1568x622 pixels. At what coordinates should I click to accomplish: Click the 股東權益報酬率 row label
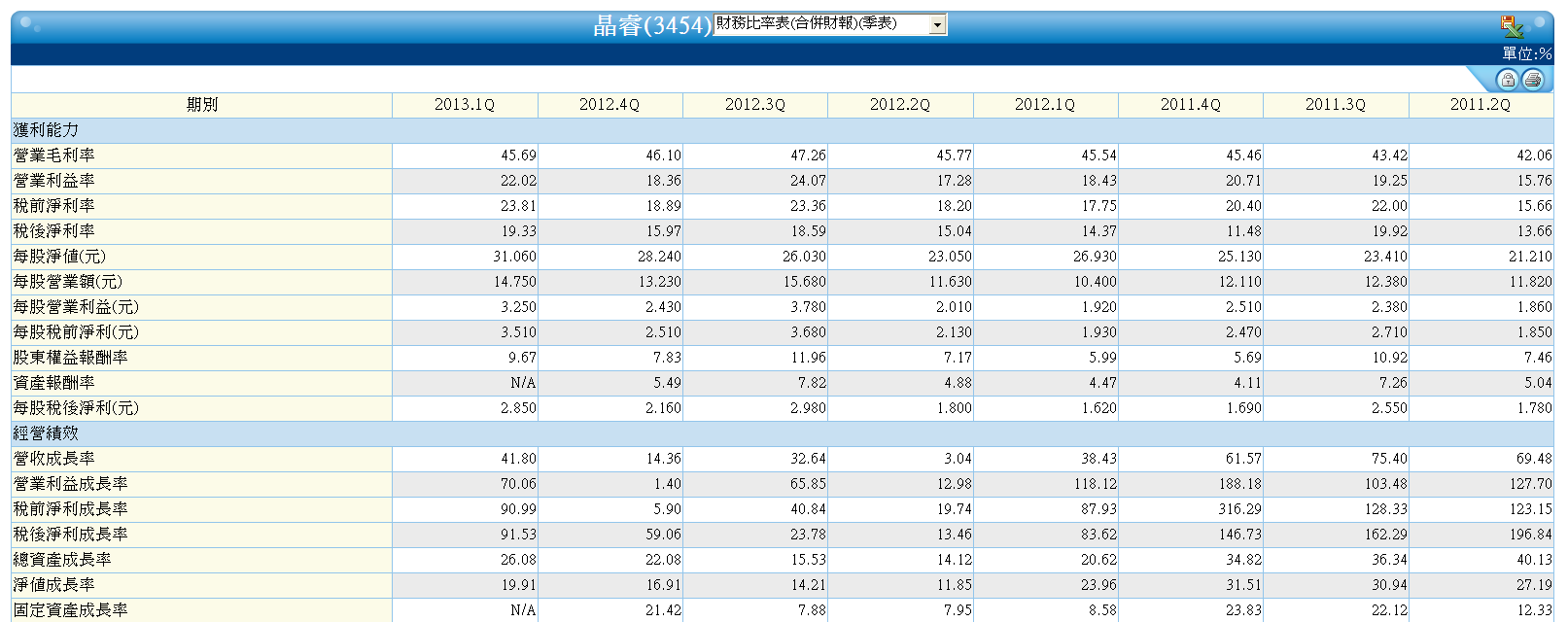70,358
